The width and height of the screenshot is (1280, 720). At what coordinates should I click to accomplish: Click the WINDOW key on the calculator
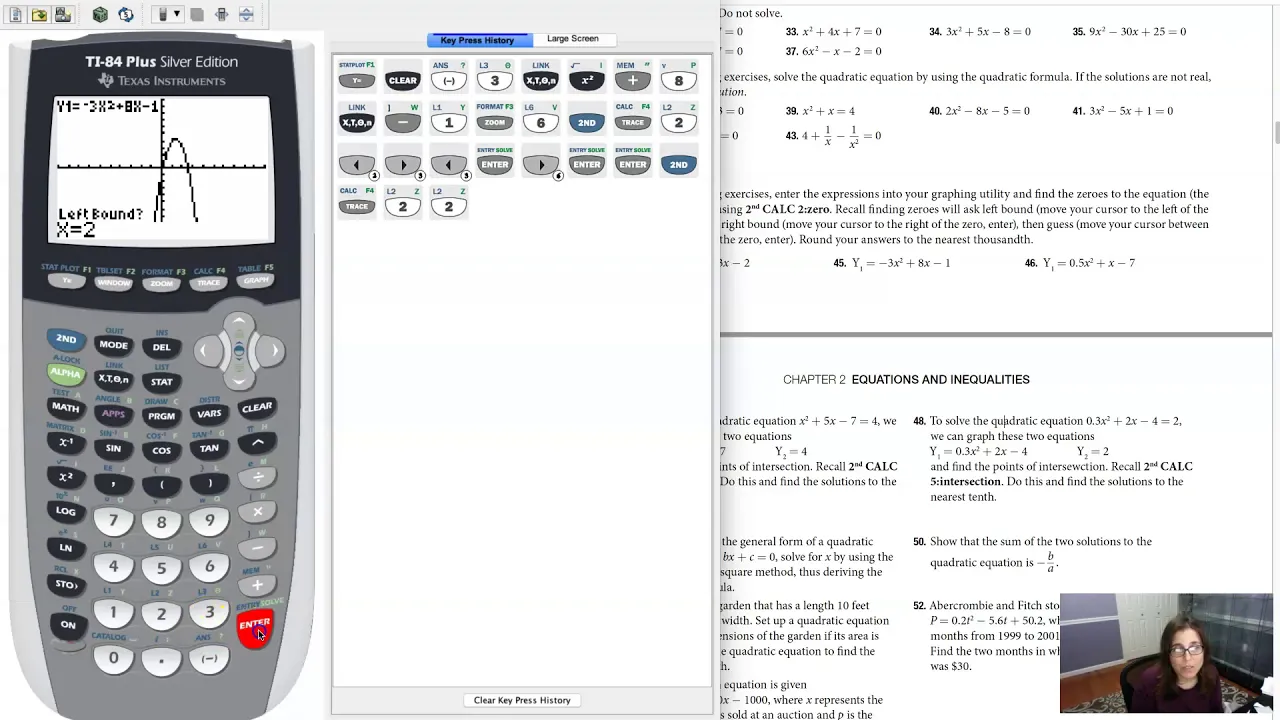114,283
